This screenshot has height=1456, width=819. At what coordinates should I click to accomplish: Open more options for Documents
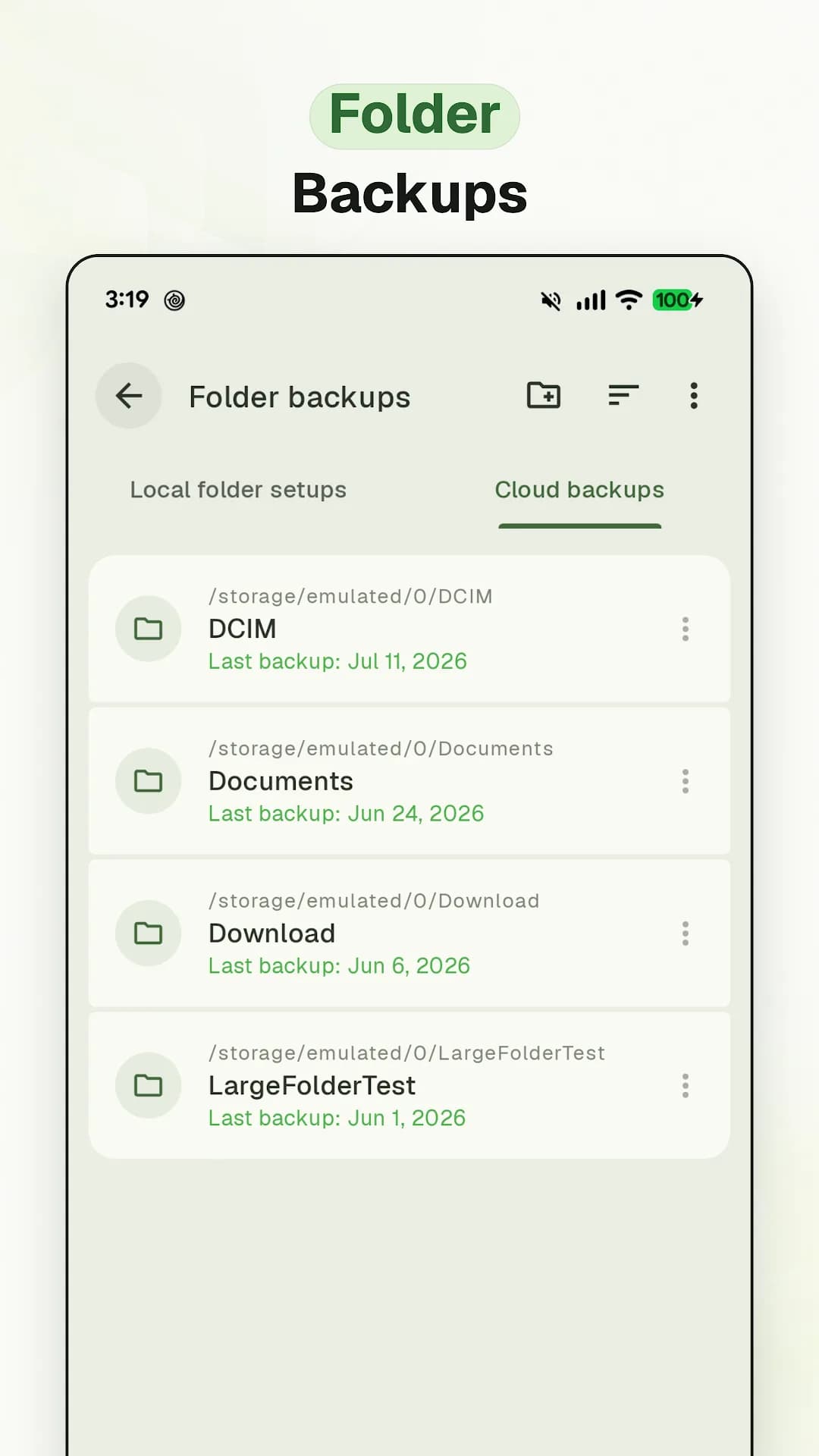click(686, 781)
